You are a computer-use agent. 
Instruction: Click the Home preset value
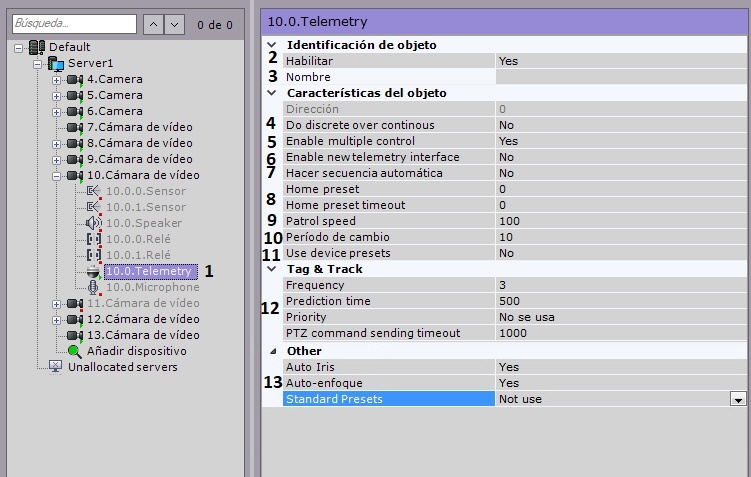[621, 189]
